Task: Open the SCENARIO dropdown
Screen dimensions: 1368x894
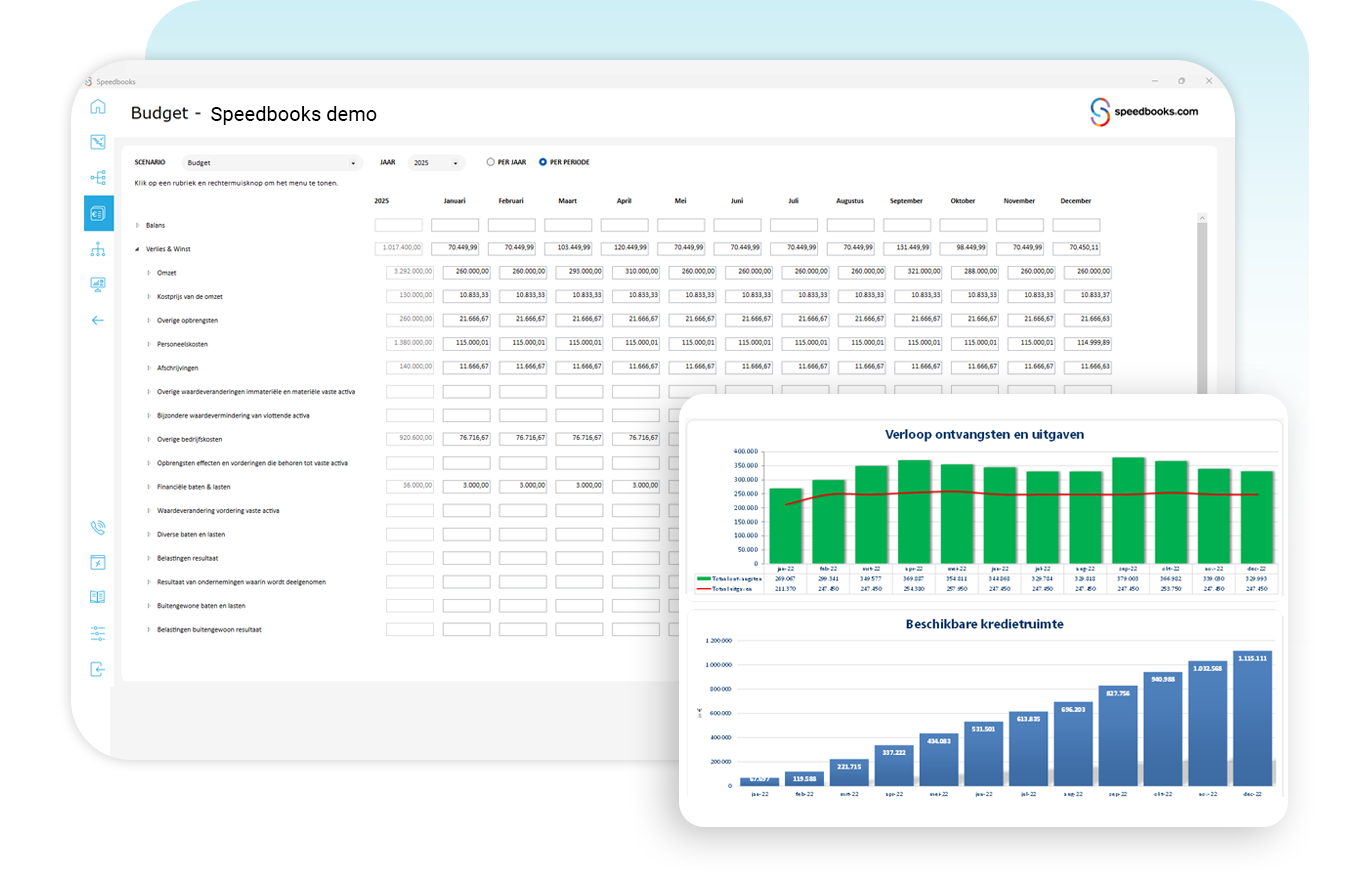Action: click(270, 163)
